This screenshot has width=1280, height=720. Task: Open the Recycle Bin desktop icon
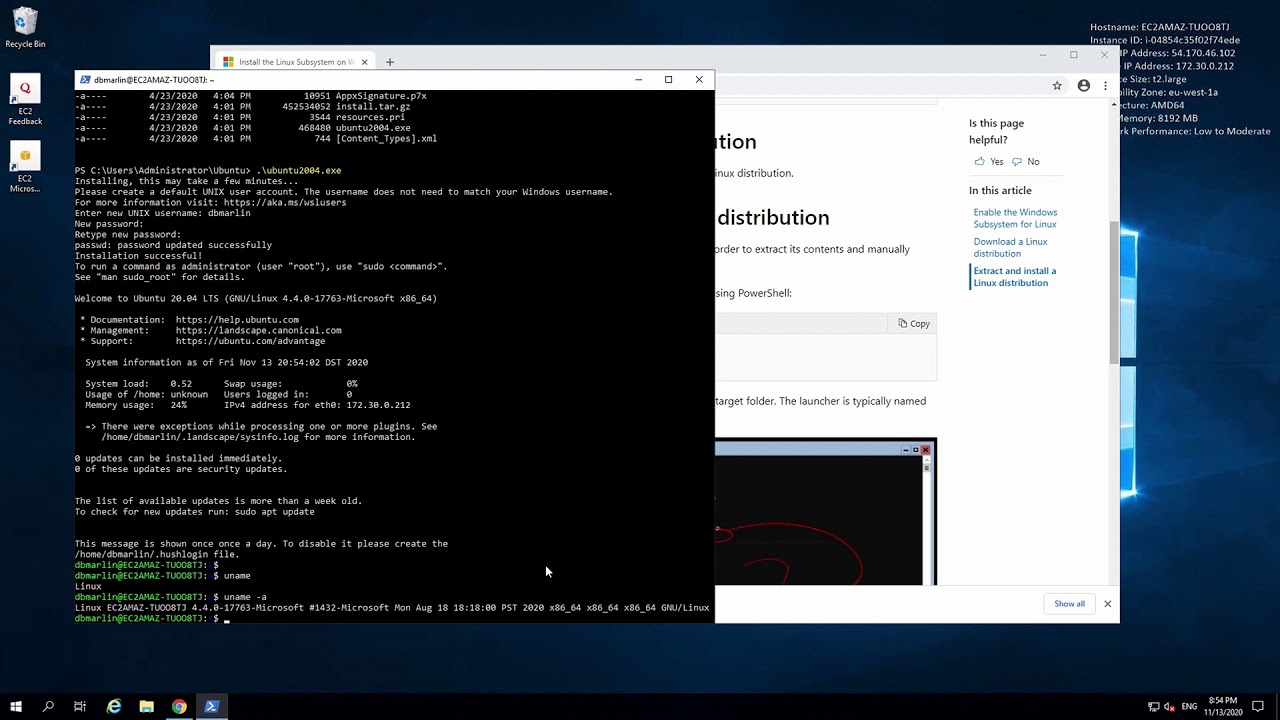pos(25,28)
